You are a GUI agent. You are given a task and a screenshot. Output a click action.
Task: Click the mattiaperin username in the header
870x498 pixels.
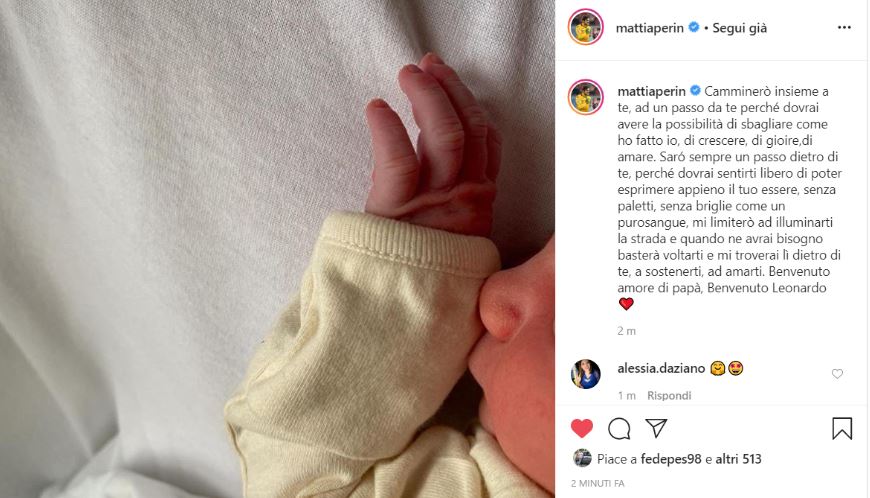(x=650, y=28)
